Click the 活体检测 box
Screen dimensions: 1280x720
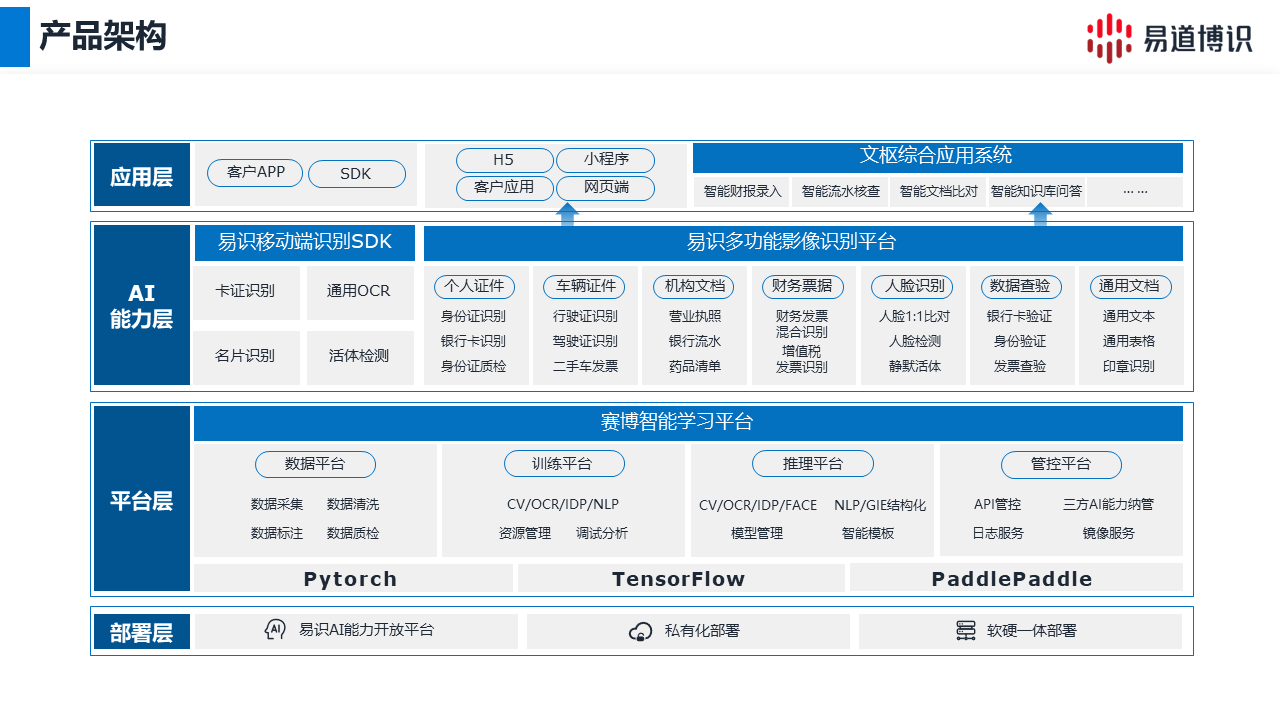point(359,356)
